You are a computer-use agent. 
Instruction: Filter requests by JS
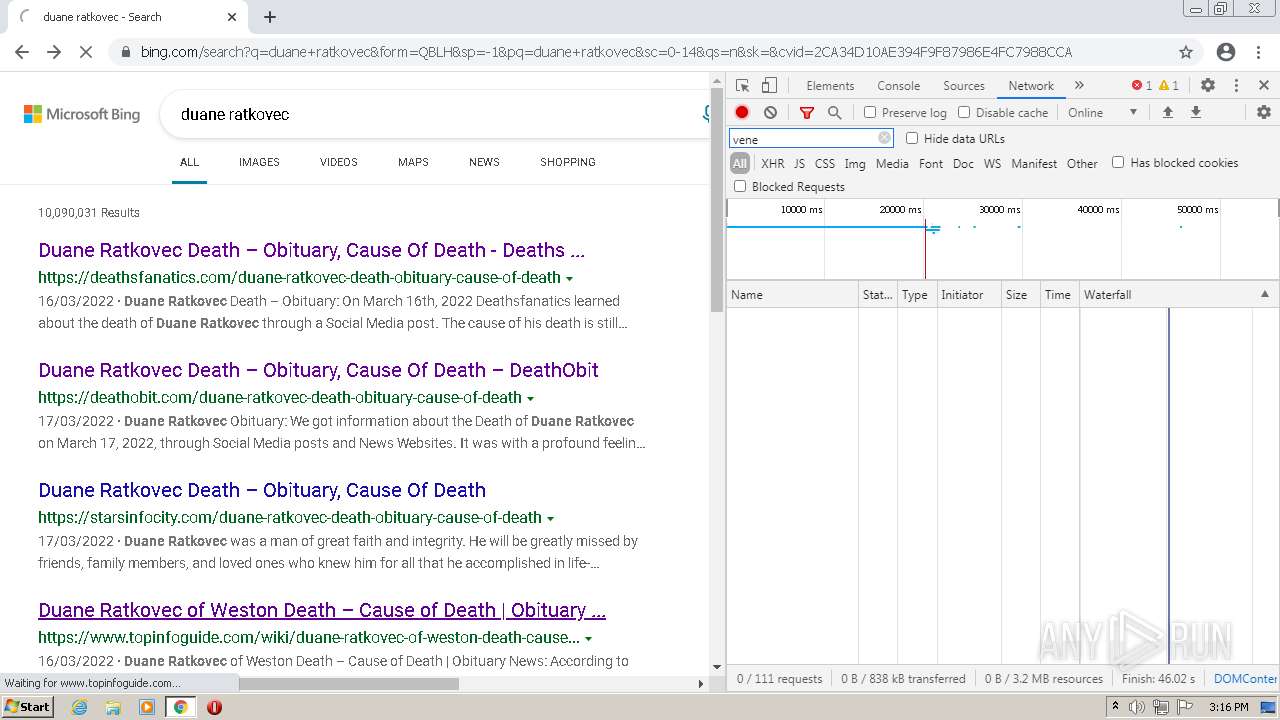tap(799, 163)
